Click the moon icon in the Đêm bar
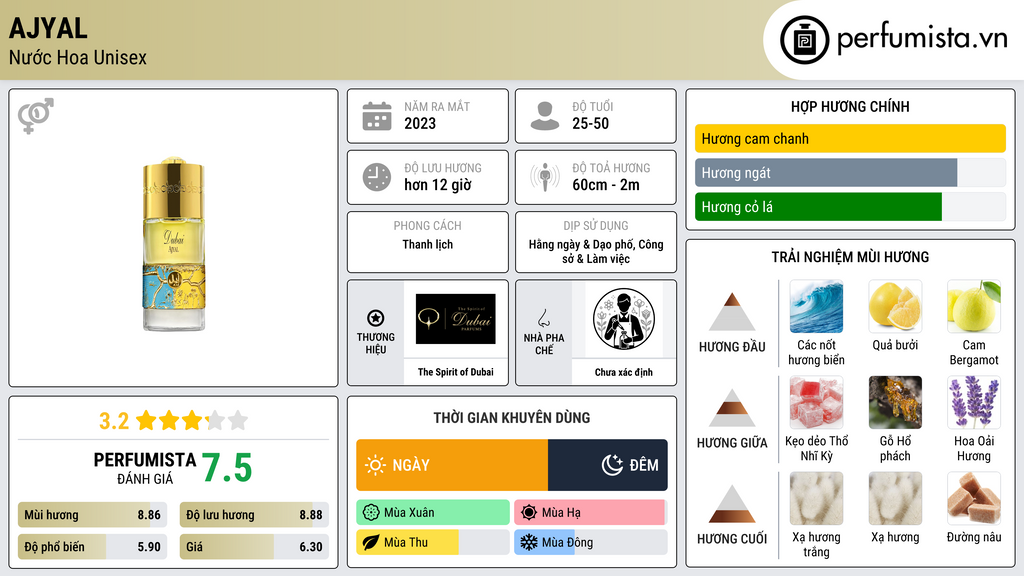 612,465
